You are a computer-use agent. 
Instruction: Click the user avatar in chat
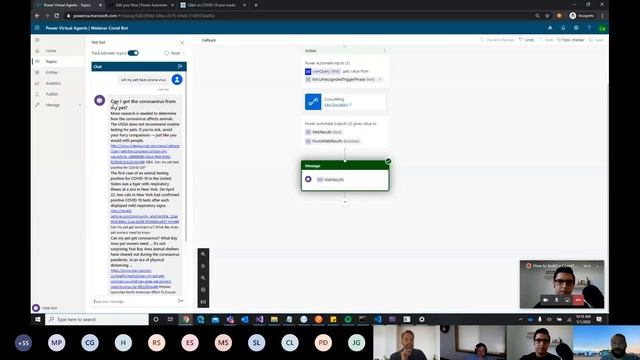point(177,80)
